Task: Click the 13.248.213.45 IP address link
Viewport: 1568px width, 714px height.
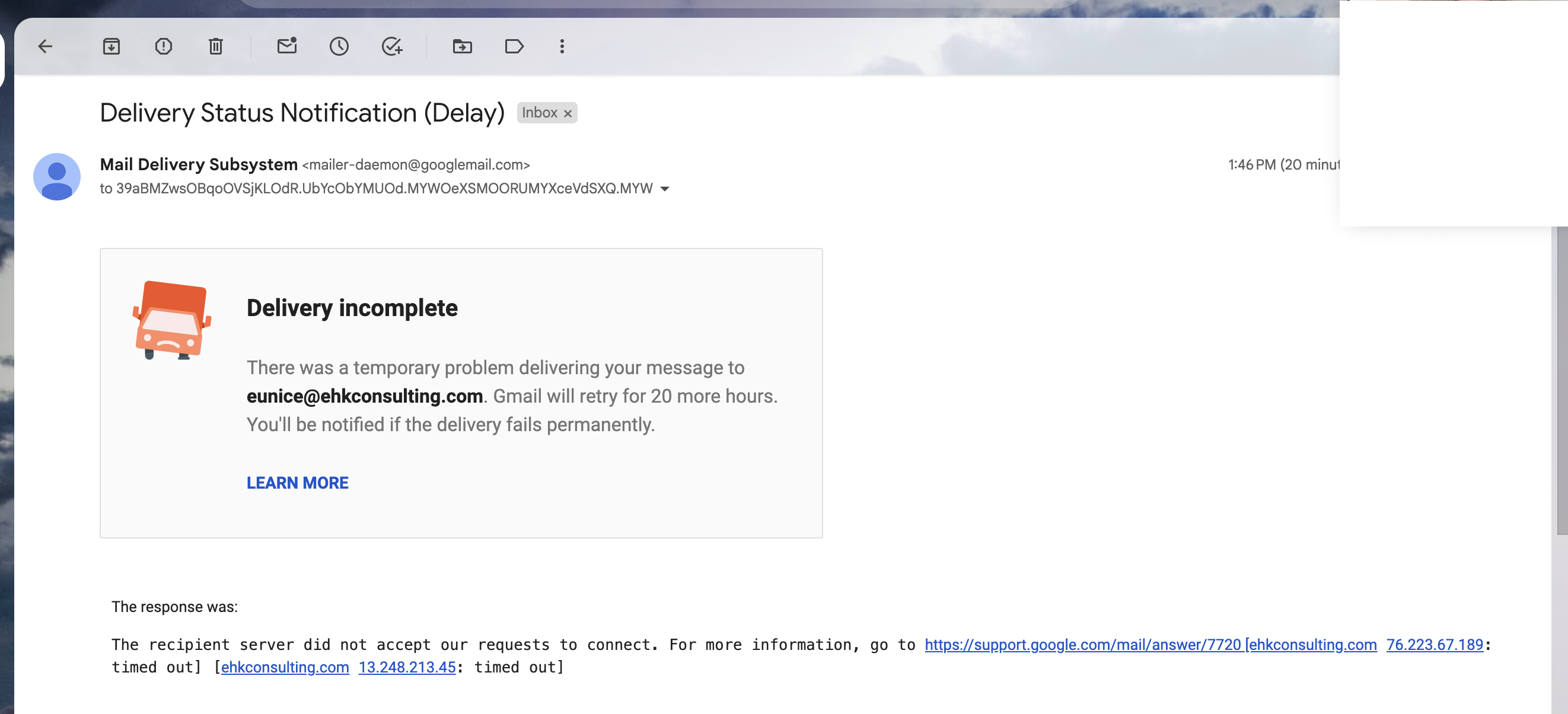Action: (407, 667)
